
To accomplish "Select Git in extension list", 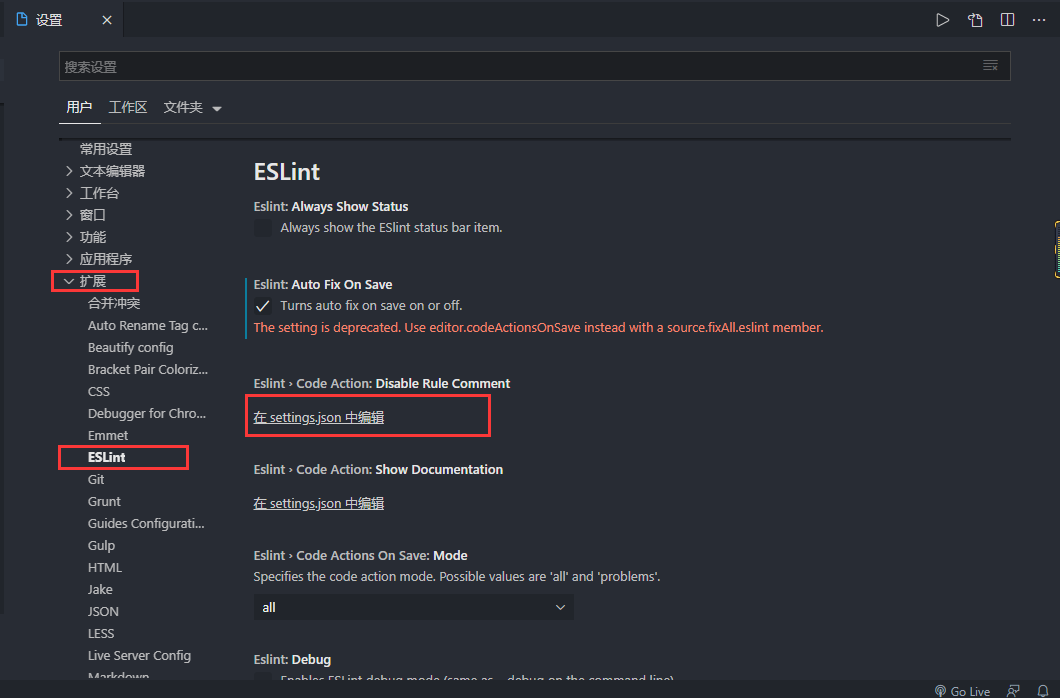I will point(96,480).
